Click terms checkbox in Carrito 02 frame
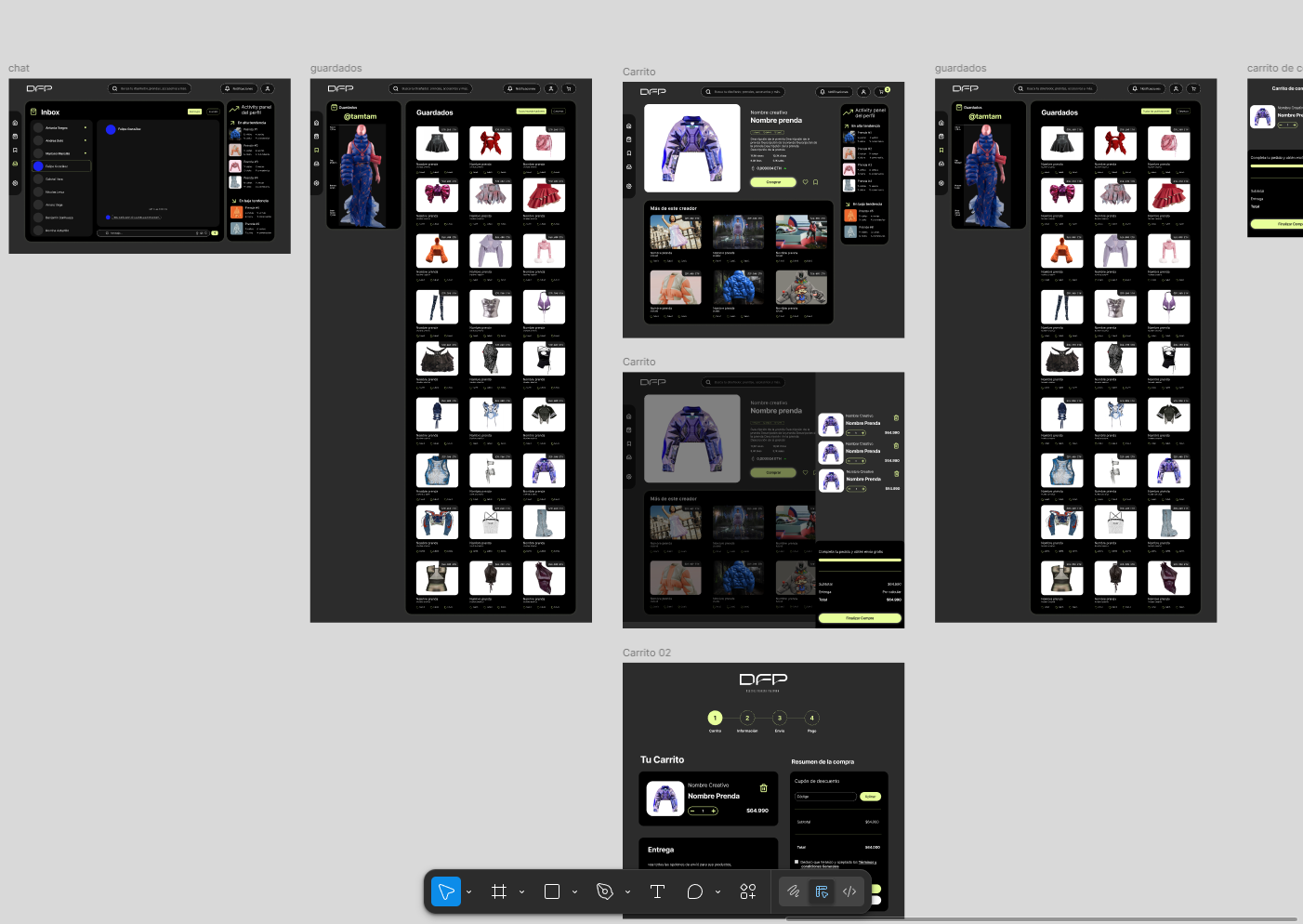Viewport: 1303px width, 924px height. point(796,862)
